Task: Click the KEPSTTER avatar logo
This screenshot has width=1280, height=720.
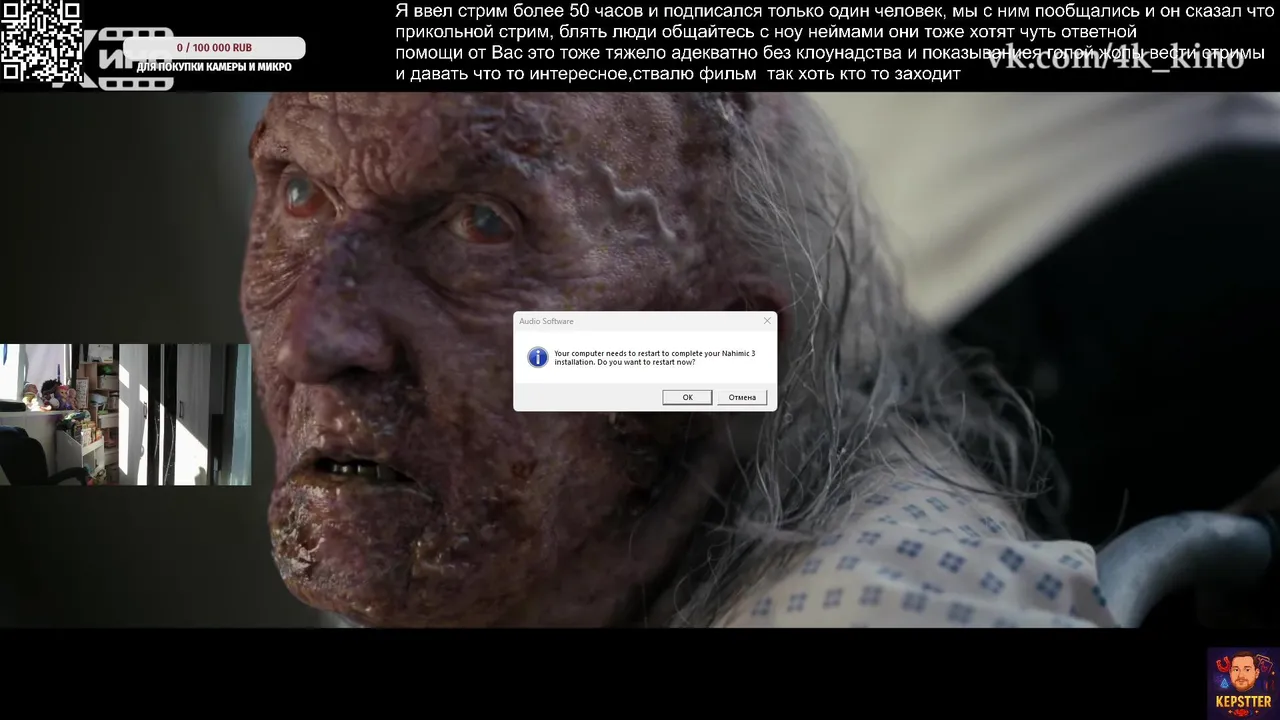Action: click(x=1243, y=682)
